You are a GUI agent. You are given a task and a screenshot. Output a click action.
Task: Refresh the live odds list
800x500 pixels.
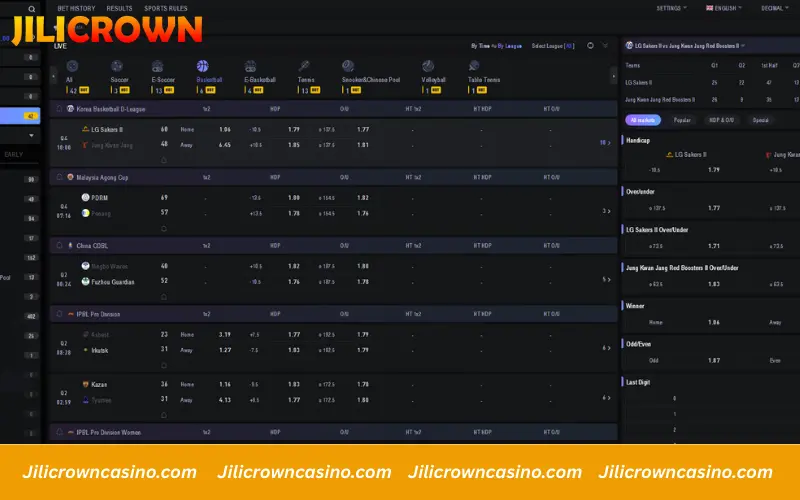[x=590, y=45]
